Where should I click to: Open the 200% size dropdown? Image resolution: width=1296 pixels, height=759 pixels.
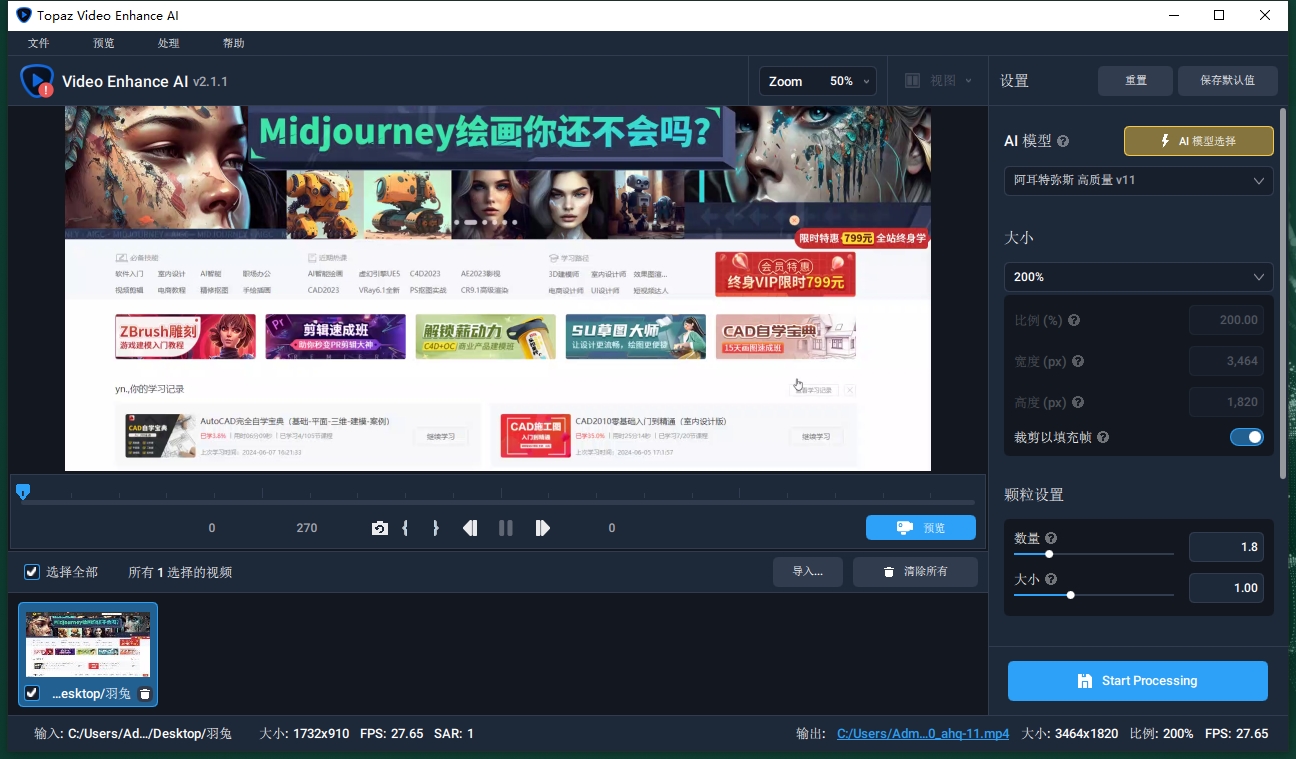(x=1139, y=277)
